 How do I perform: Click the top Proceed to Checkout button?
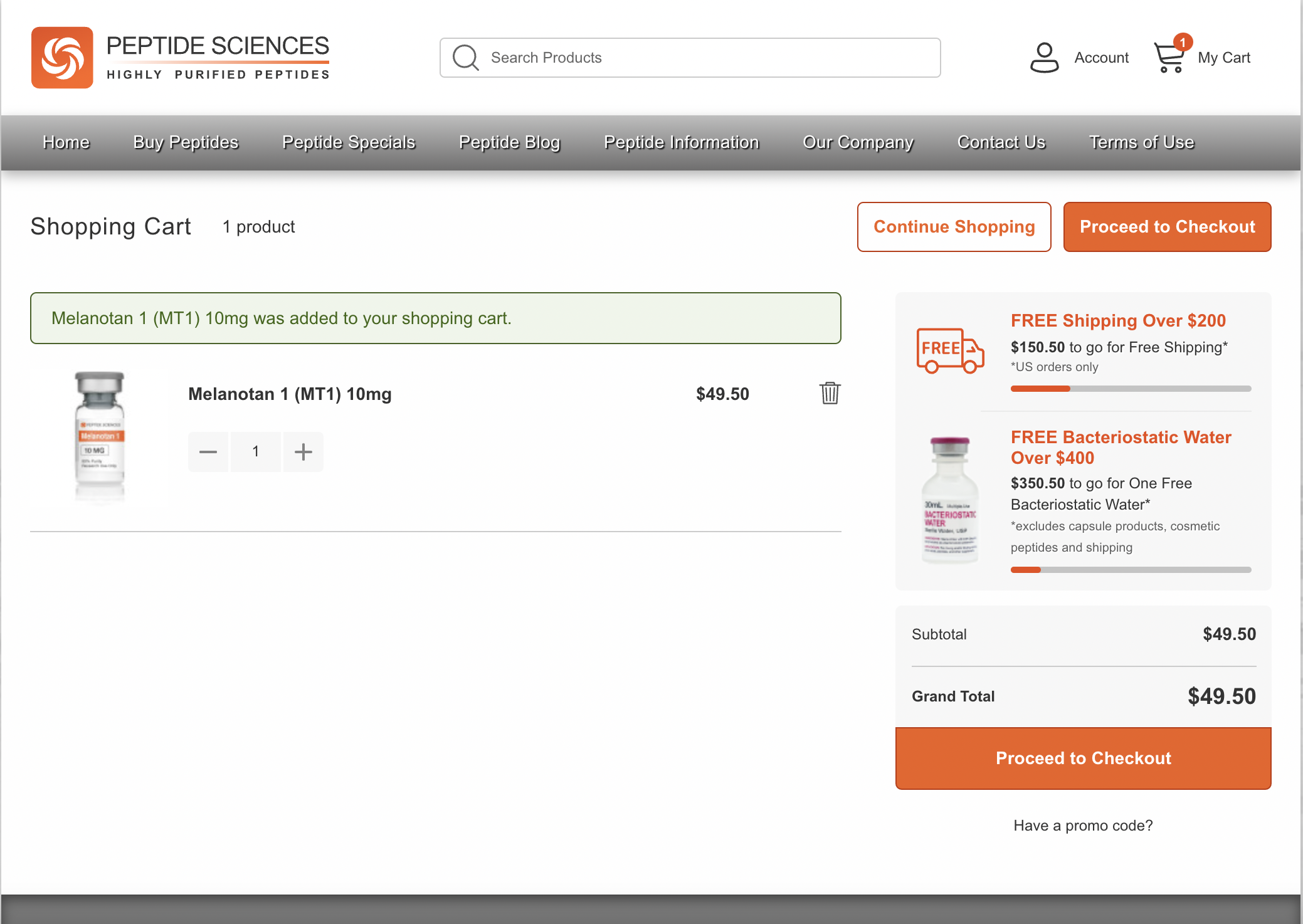coord(1168,227)
